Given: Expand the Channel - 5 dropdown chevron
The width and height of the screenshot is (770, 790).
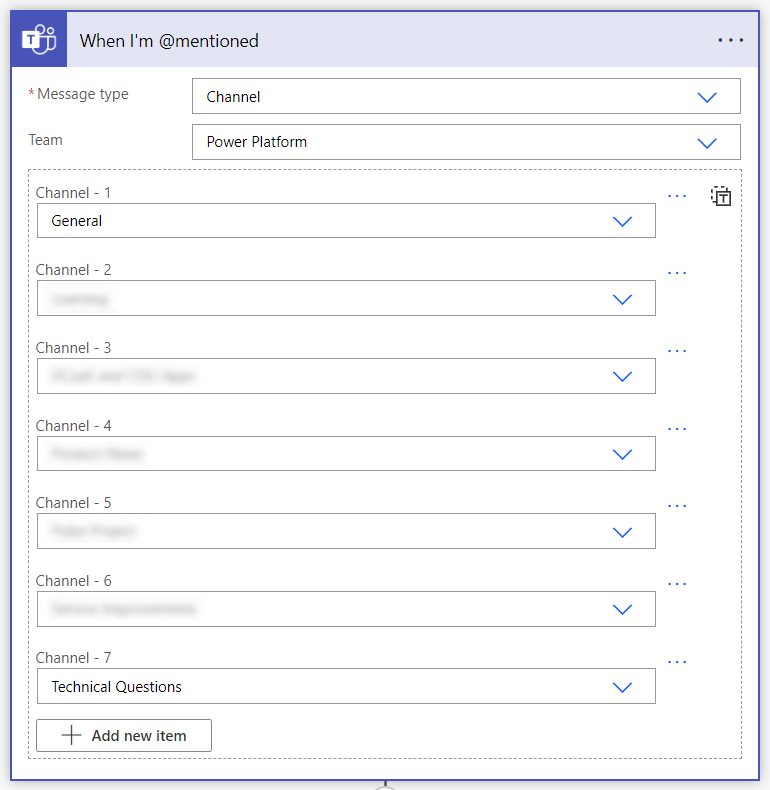Looking at the screenshot, I should point(622,532).
